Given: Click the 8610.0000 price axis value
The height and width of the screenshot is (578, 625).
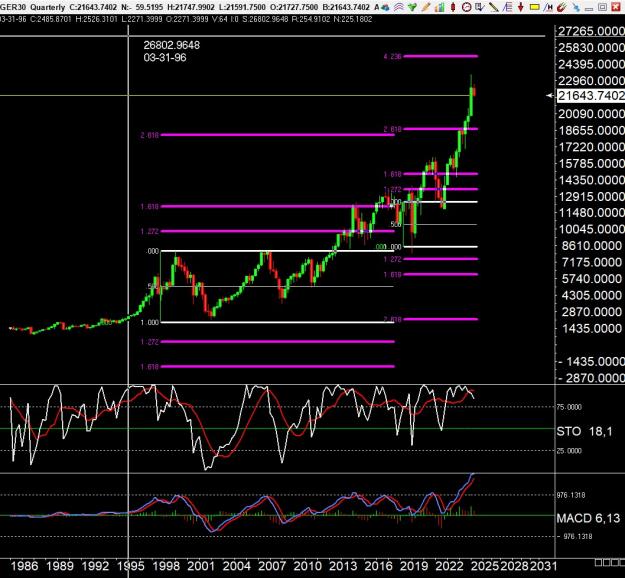Looking at the screenshot, I should click(x=592, y=246).
